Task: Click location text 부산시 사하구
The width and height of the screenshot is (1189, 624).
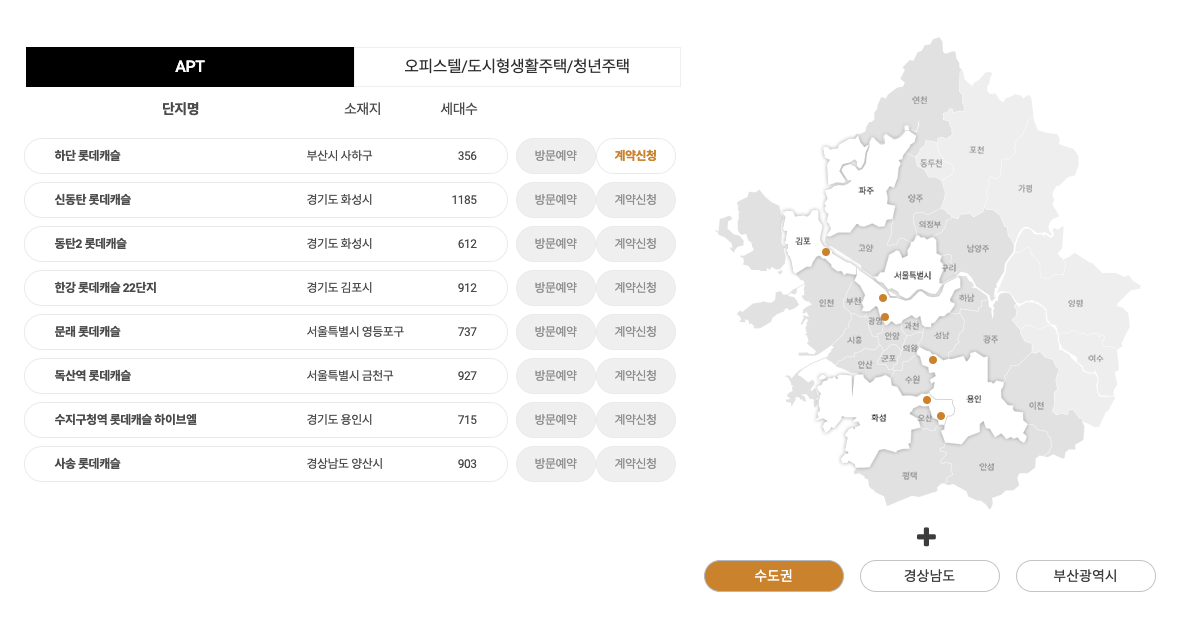Action: pos(340,155)
